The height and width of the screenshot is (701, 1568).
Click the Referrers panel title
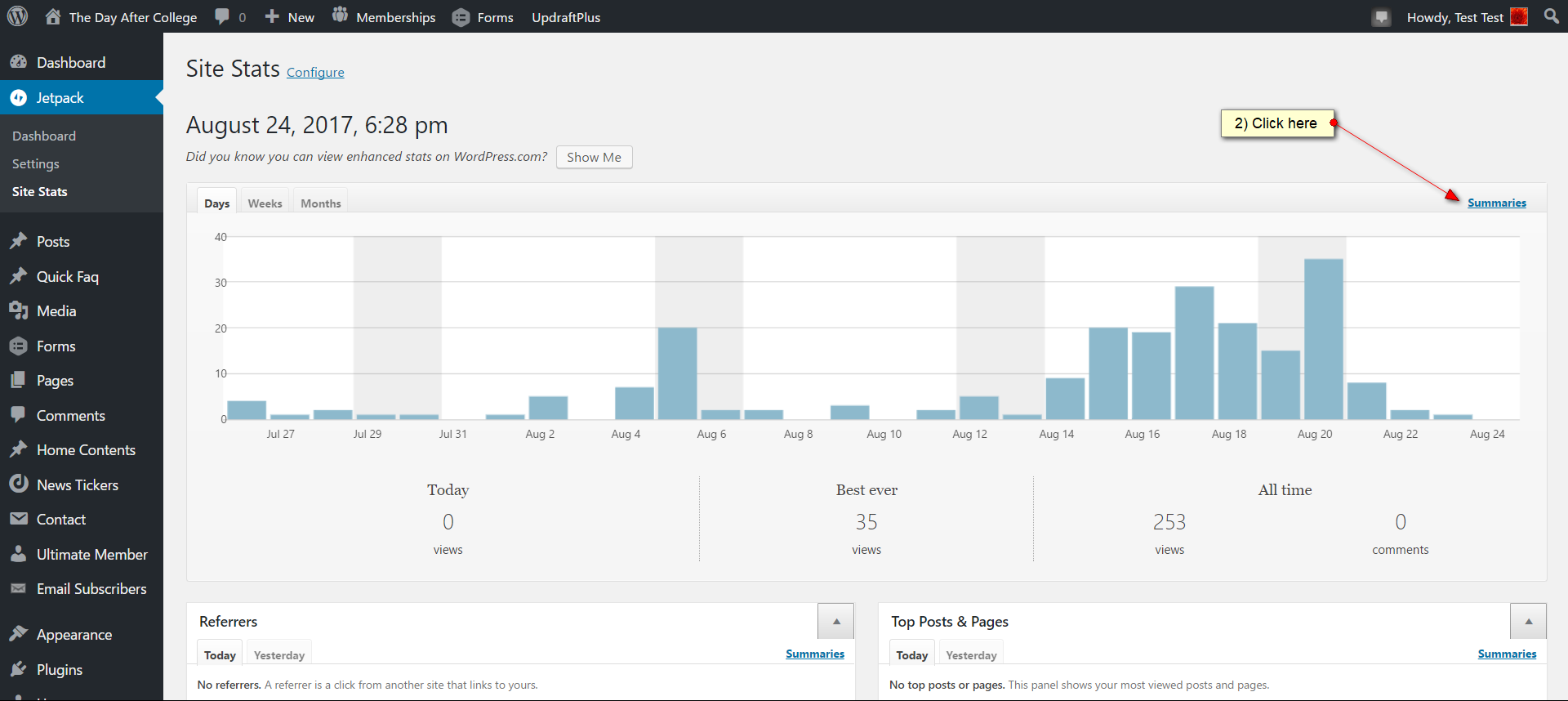pyautogui.click(x=228, y=622)
